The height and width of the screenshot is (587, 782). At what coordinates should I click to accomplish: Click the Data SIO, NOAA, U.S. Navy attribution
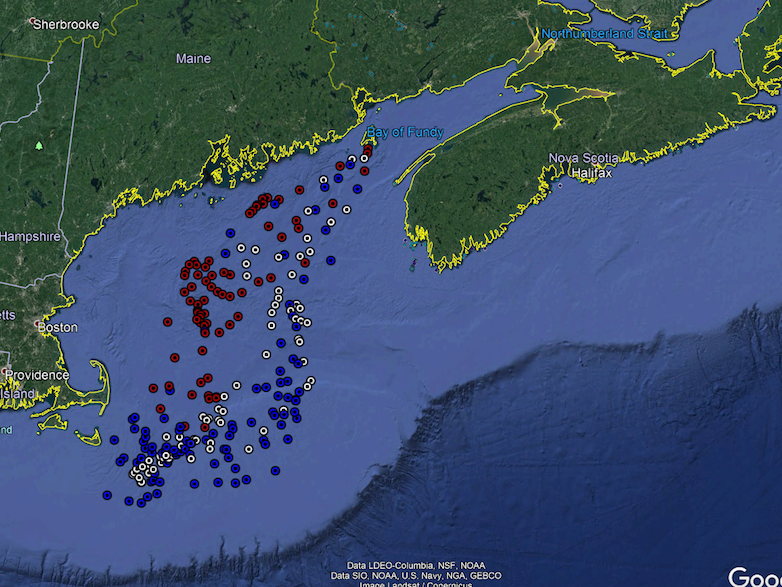click(x=416, y=576)
